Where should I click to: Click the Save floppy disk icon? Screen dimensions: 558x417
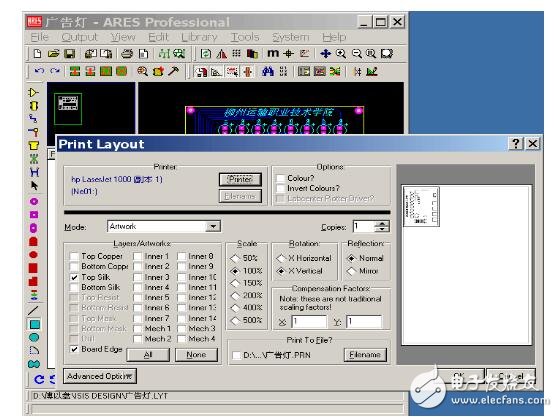(69, 54)
